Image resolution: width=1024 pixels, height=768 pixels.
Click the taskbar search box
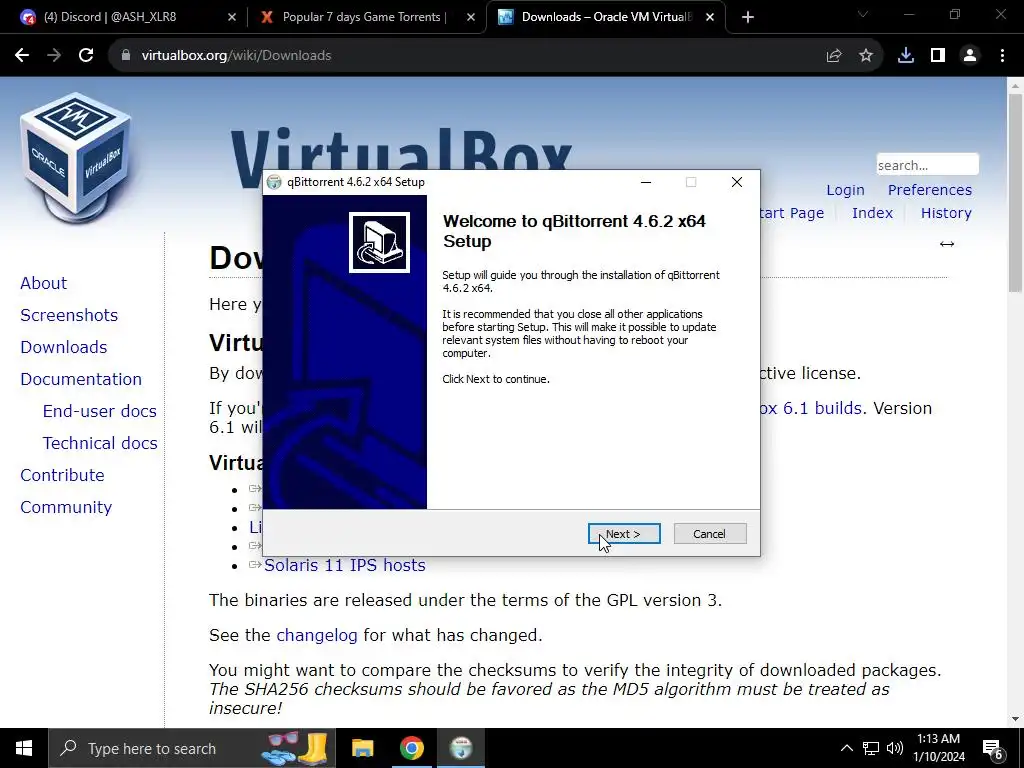click(192, 748)
